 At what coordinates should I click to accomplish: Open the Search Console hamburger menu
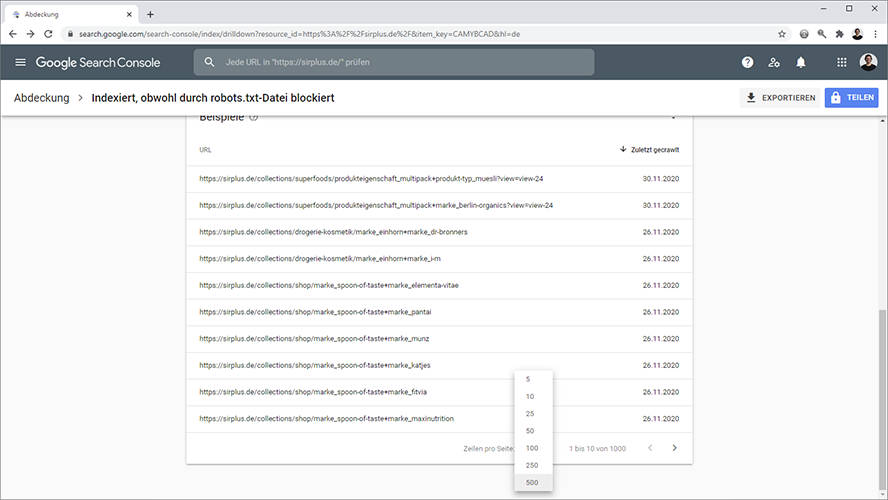(x=20, y=62)
